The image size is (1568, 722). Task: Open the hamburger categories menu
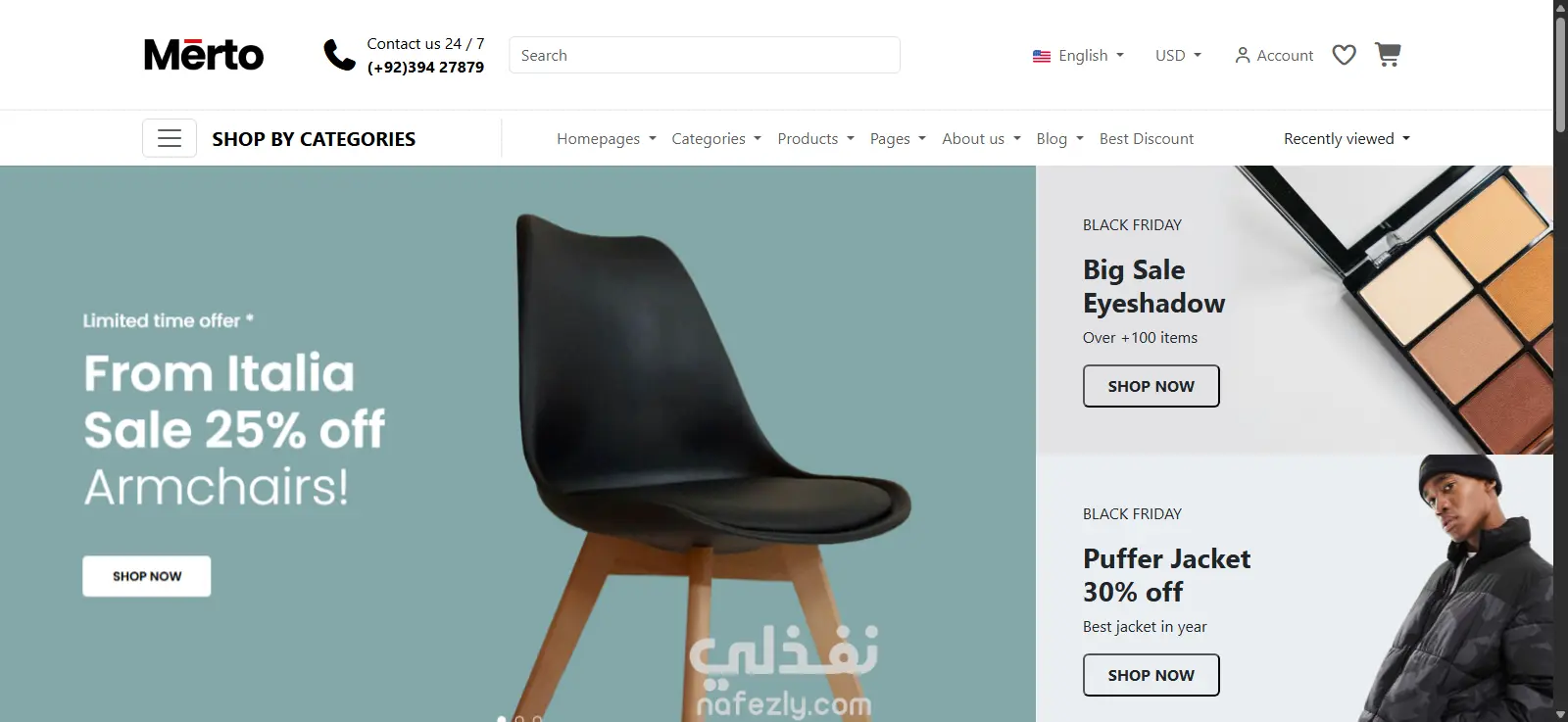(x=170, y=138)
